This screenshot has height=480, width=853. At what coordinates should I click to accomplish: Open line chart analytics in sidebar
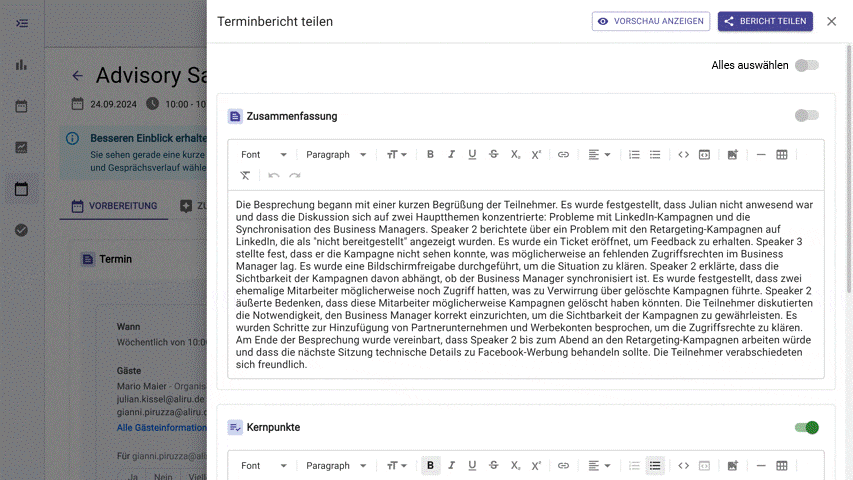point(21,147)
